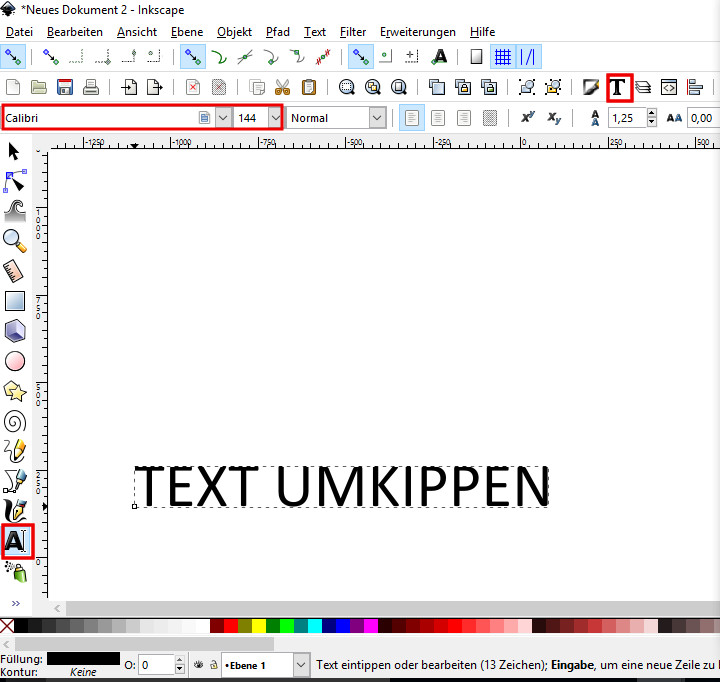Screen dimensions: 720x682
Task: Open the Text and Font dialog icon
Action: (x=619, y=87)
